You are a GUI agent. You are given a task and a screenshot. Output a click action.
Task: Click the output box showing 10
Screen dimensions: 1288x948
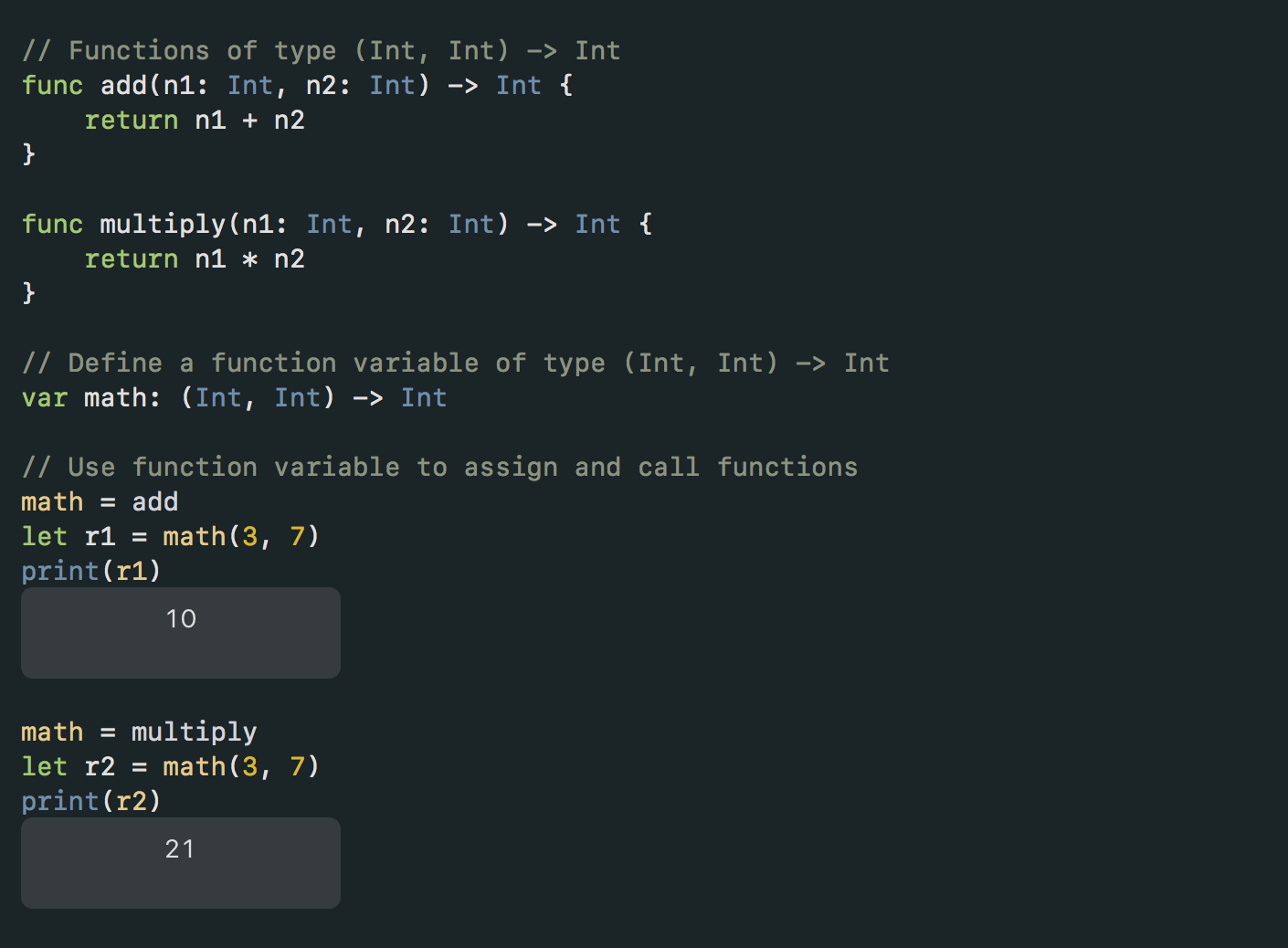click(x=181, y=633)
